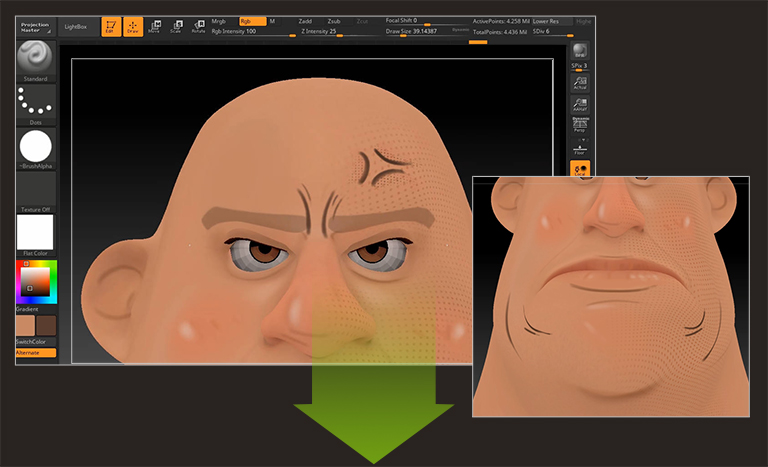
Task: Click the Actual size view icon
Action: pyautogui.click(x=579, y=82)
